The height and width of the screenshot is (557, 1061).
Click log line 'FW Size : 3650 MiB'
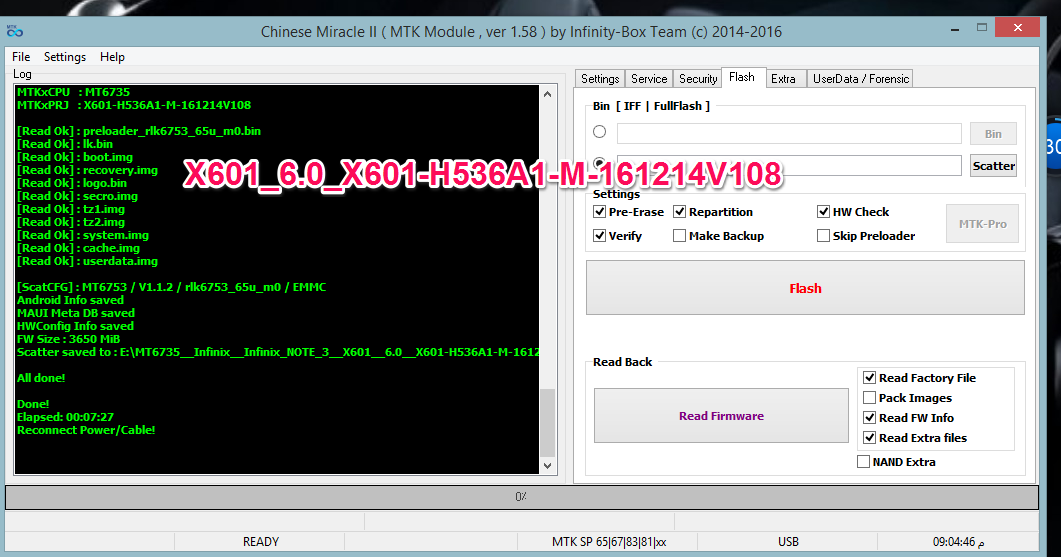(68, 339)
